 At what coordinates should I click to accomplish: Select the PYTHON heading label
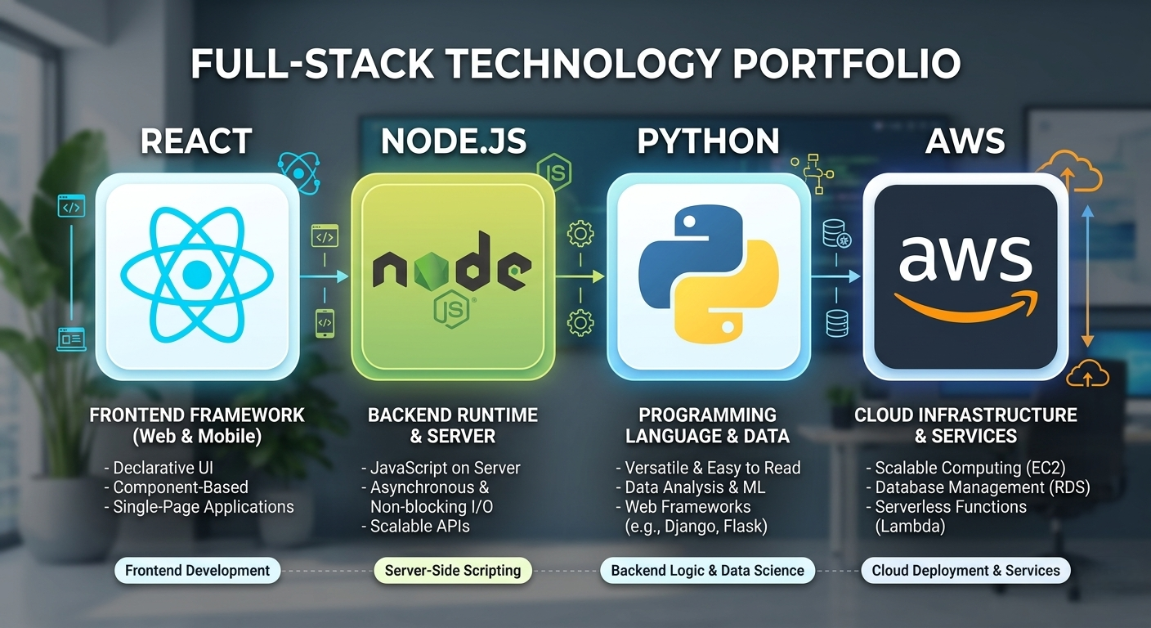(x=708, y=142)
